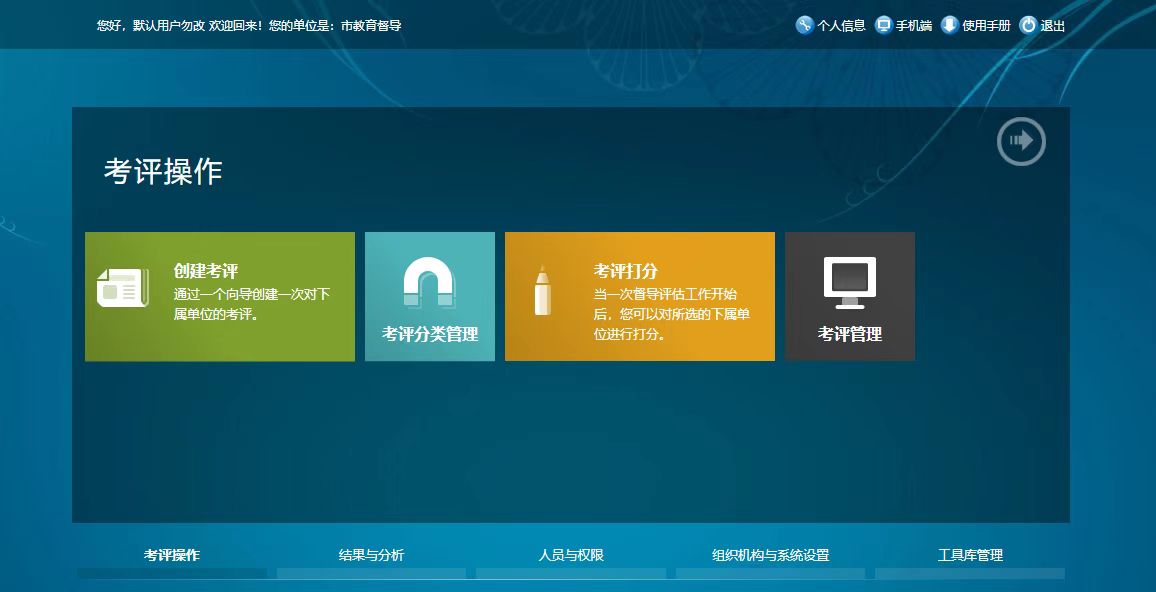The width and height of the screenshot is (1156, 592).
Task: Open the 手机端 link
Action: point(914,26)
